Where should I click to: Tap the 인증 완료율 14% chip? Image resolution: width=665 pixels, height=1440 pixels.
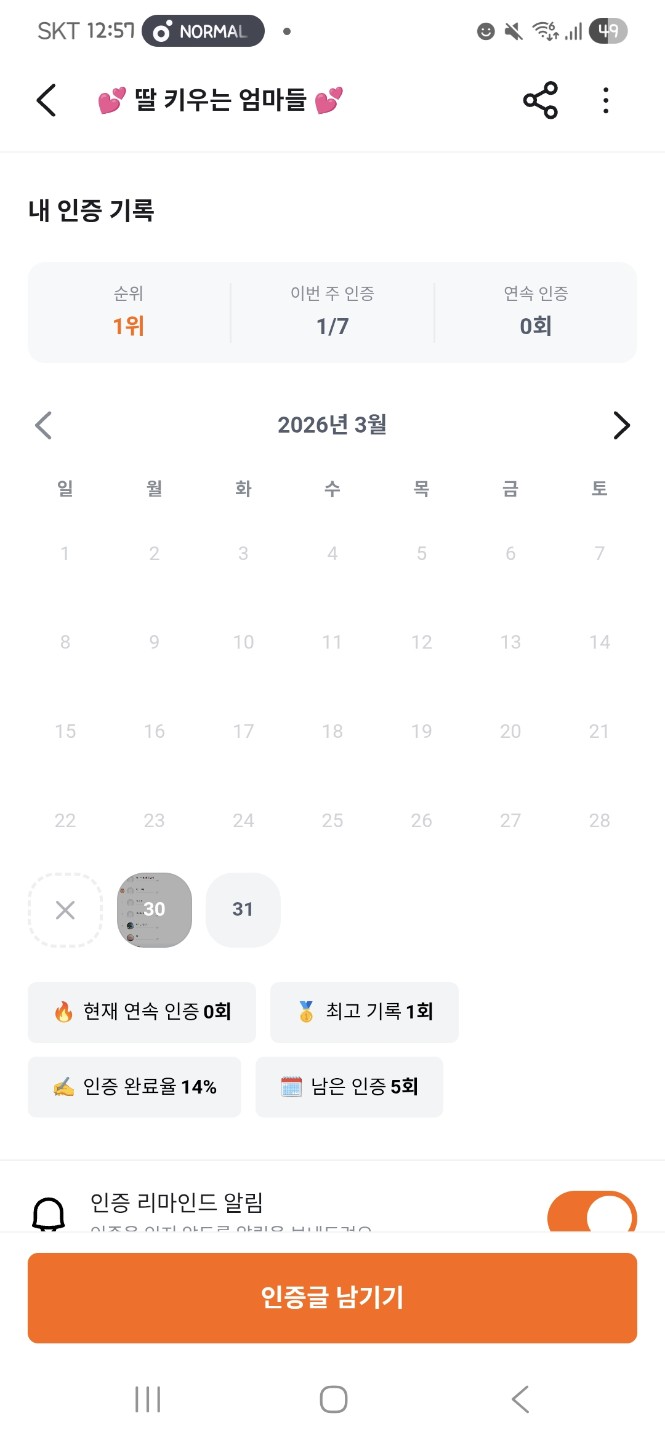[x=135, y=1087]
